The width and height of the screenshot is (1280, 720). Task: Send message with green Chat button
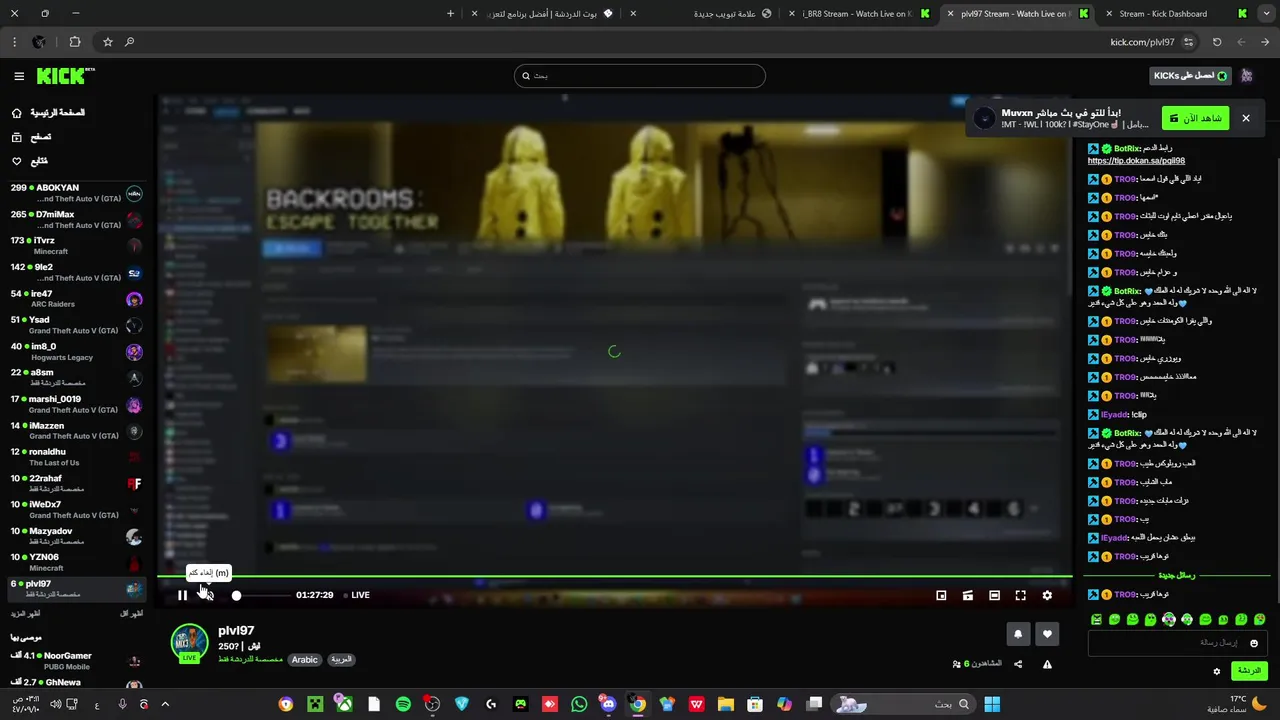(x=1250, y=671)
